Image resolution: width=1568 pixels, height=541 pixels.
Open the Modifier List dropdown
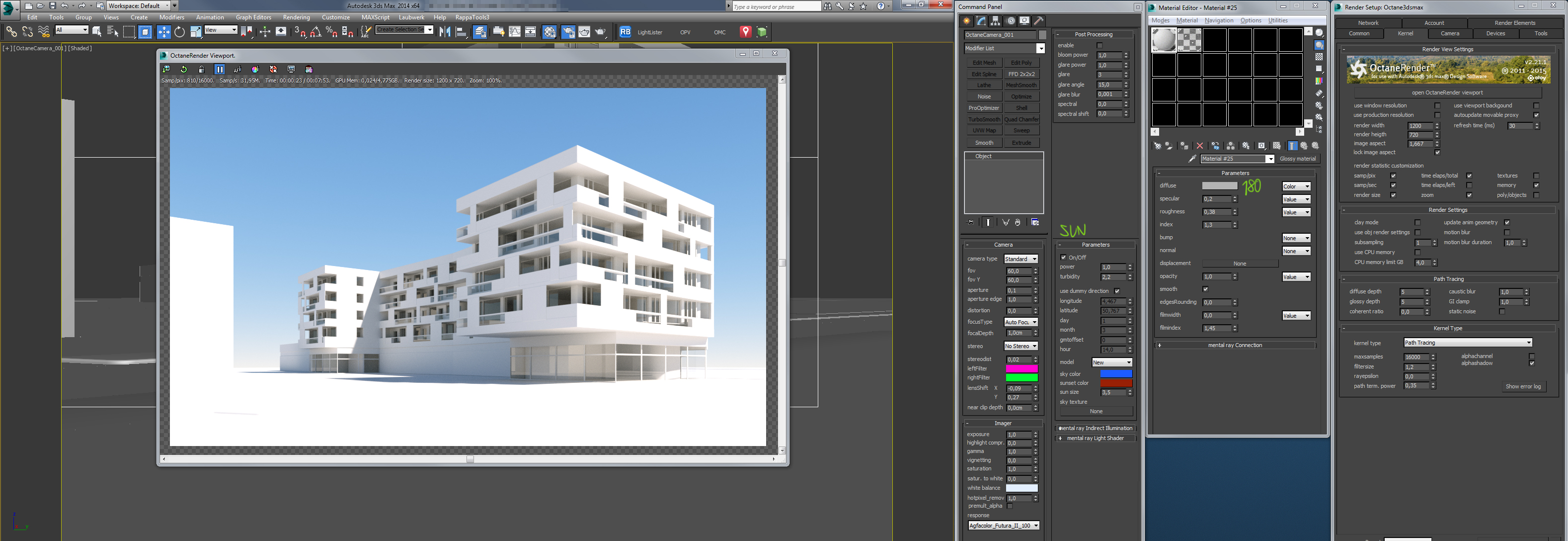1040,48
